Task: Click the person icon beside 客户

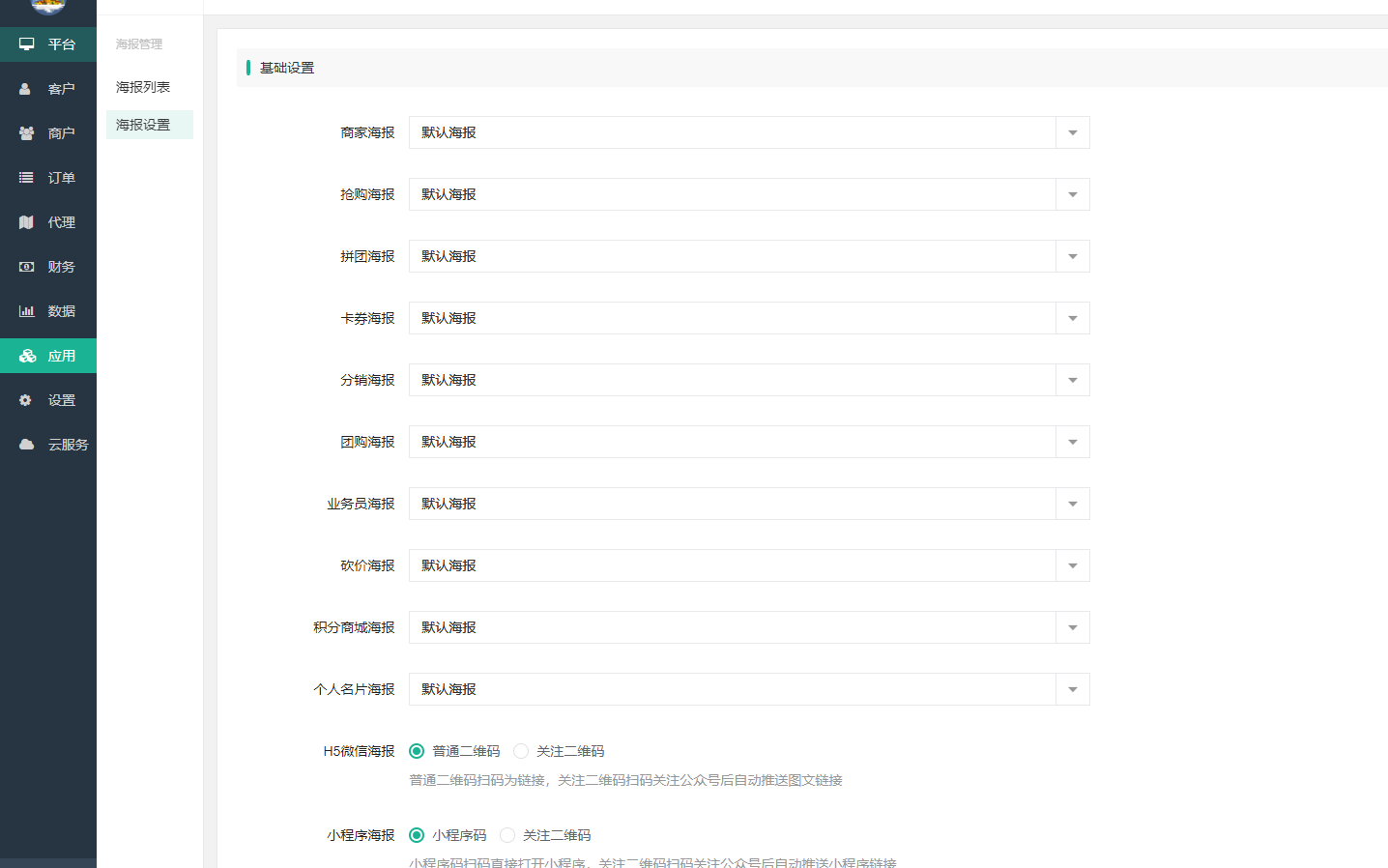Action: pyautogui.click(x=26, y=89)
